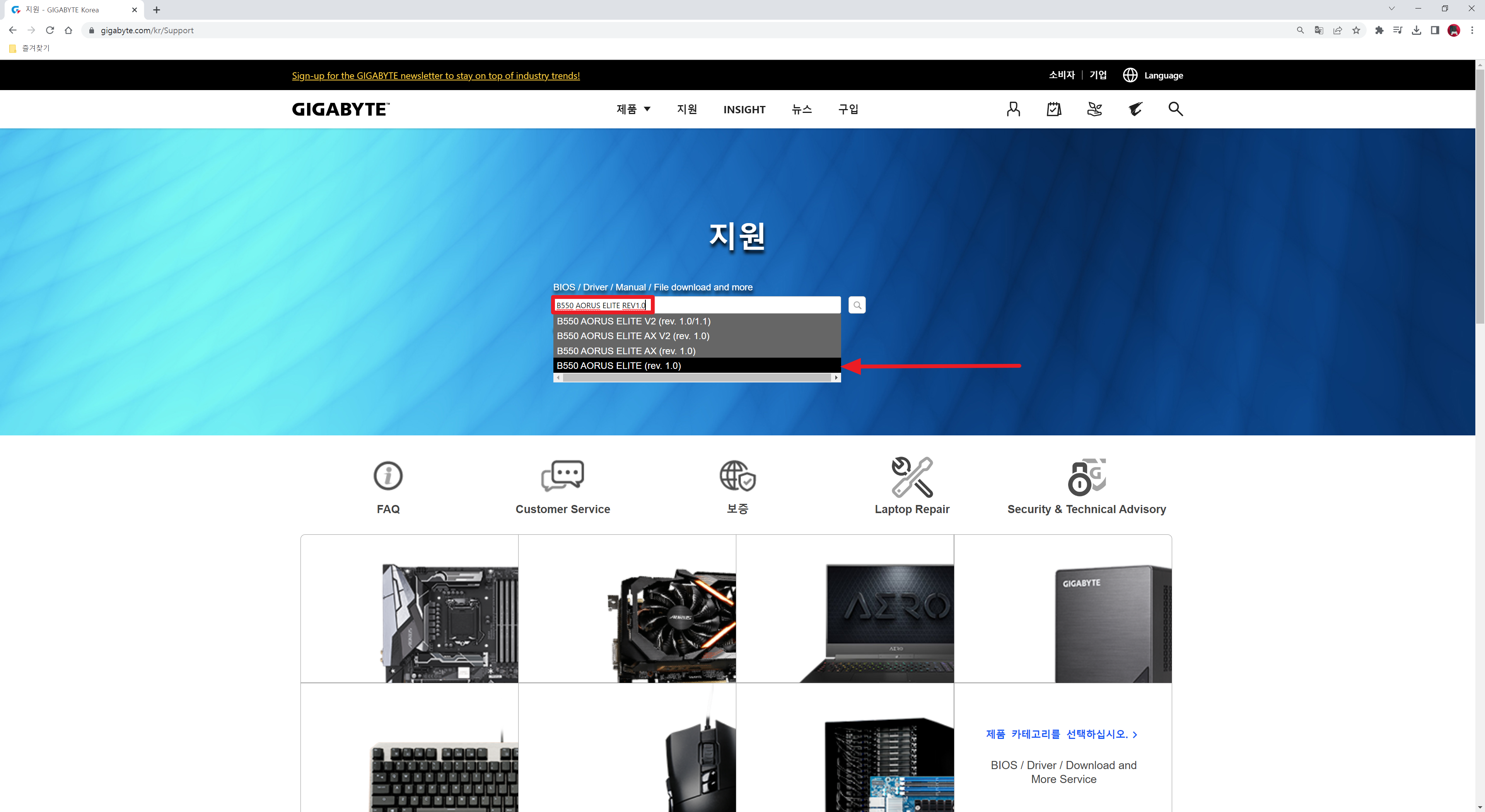The width and height of the screenshot is (1485, 812).
Task: Click the GIGABYTE newsletter sign-up link
Action: (435, 75)
